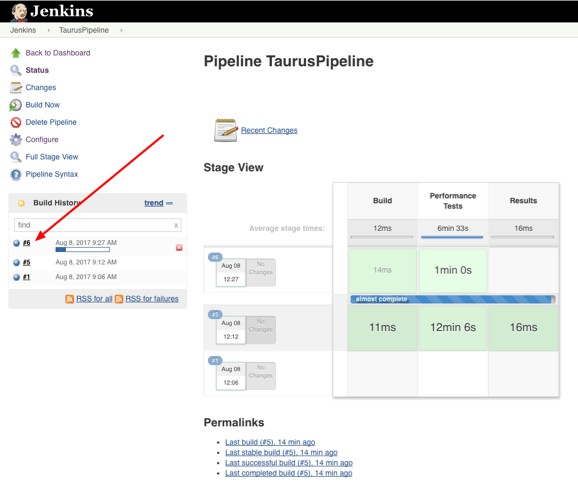Collapse Build History with minus toggle
Image resolution: width=578 pixels, height=491 pixels.
[x=170, y=203]
